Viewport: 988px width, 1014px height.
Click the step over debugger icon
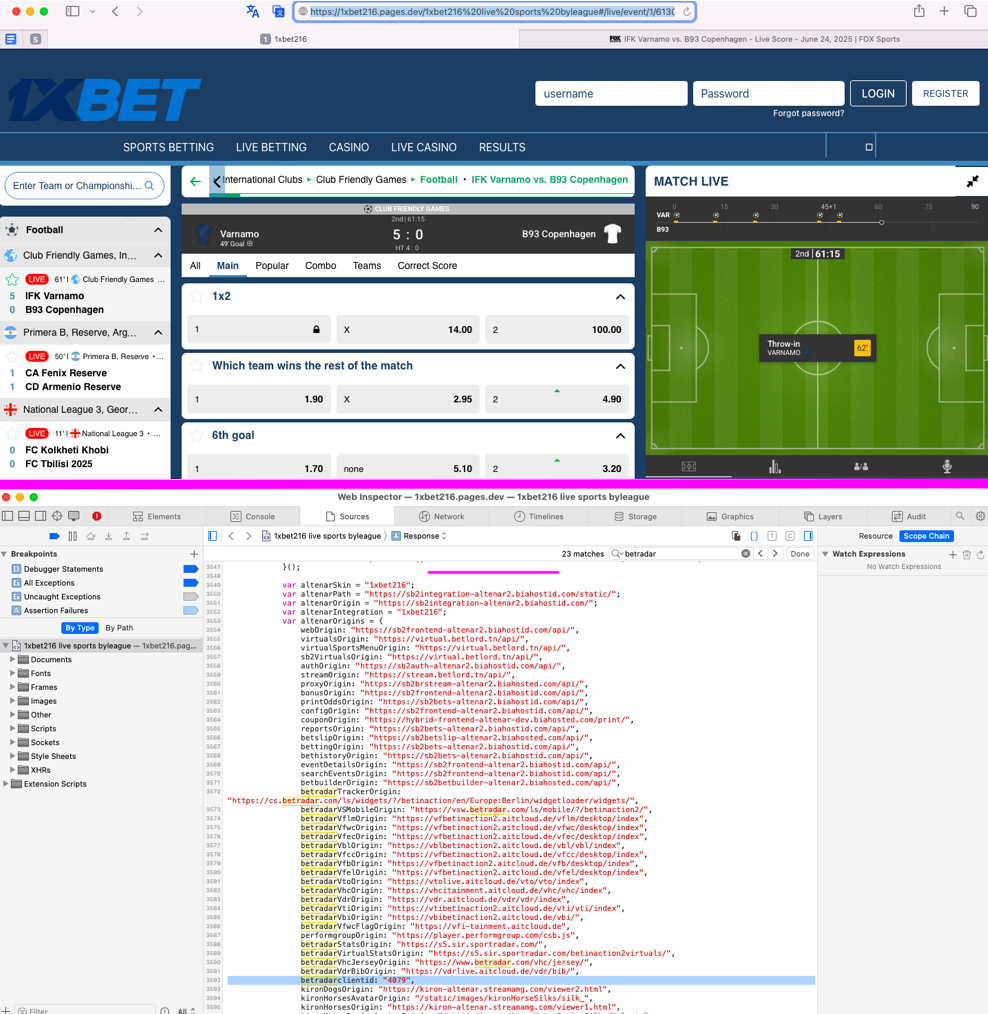[x=91, y=536]
